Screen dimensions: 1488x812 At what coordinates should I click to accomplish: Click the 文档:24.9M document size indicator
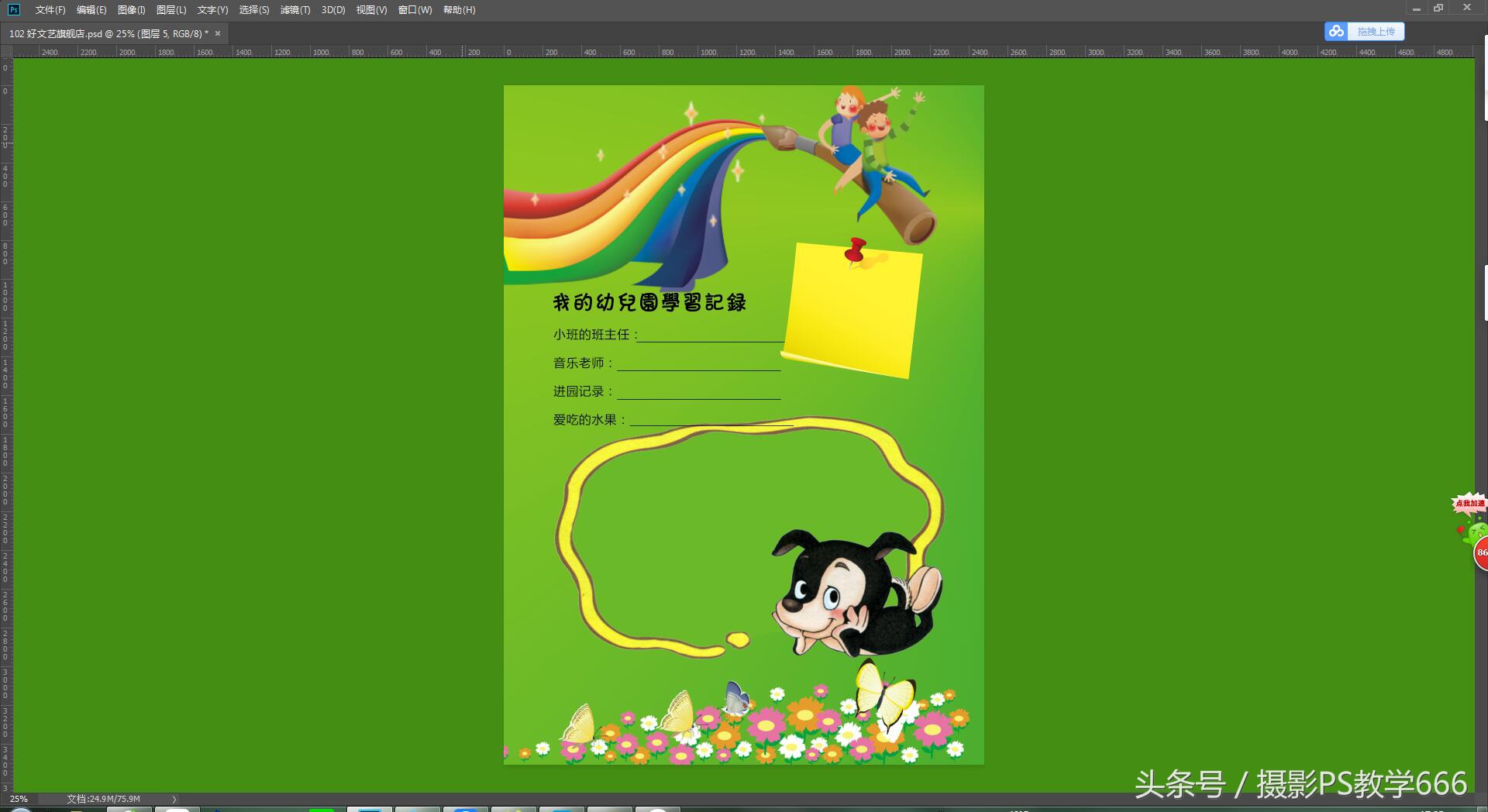(102, 799)
